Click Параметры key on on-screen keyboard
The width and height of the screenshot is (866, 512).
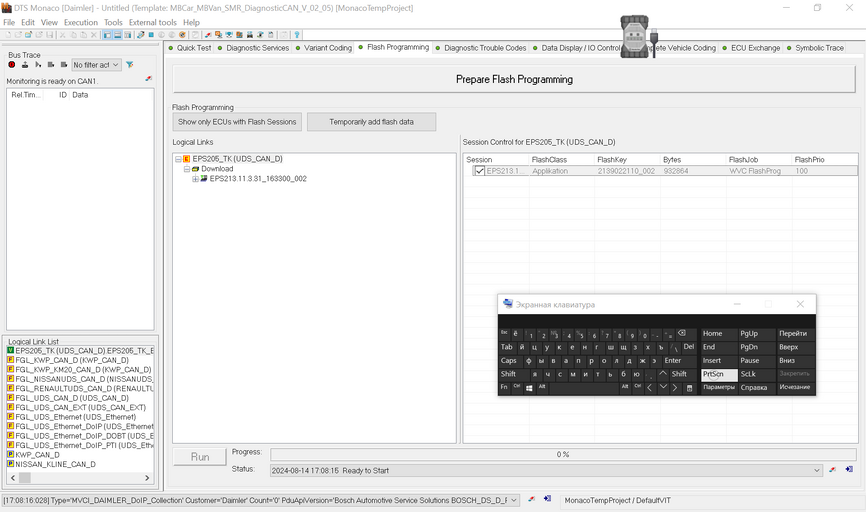pyautogui.click(x=719, y=388)
